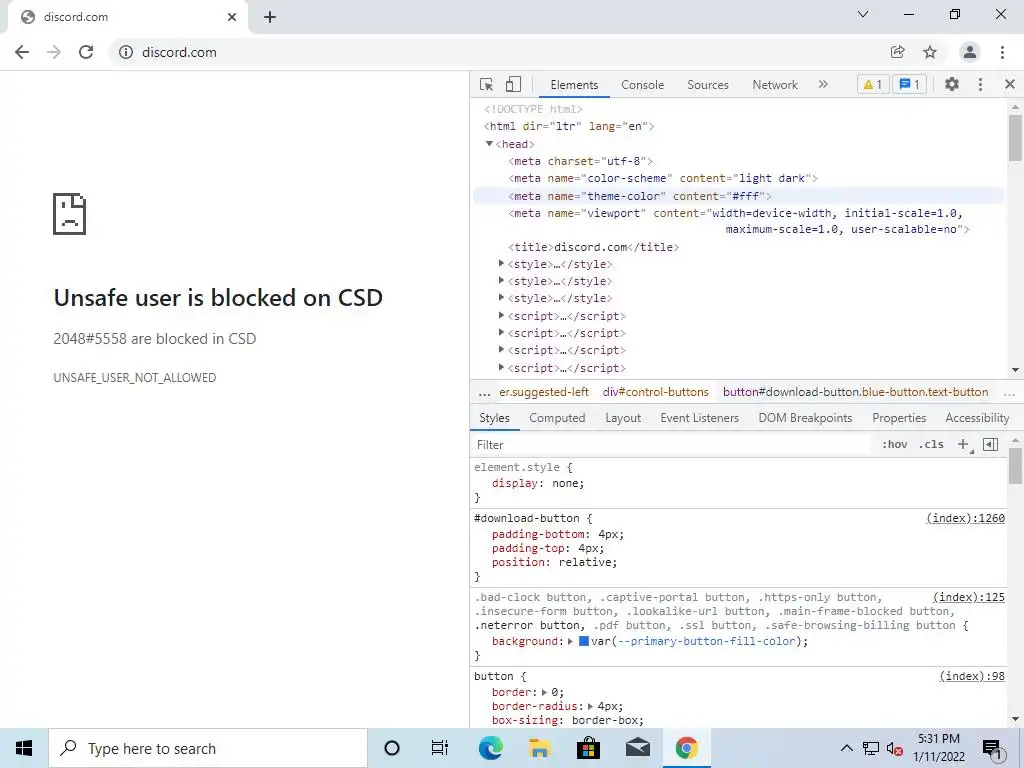Select the Elements tab
The image size is (1024, 768).
click(x=574, y=85)
